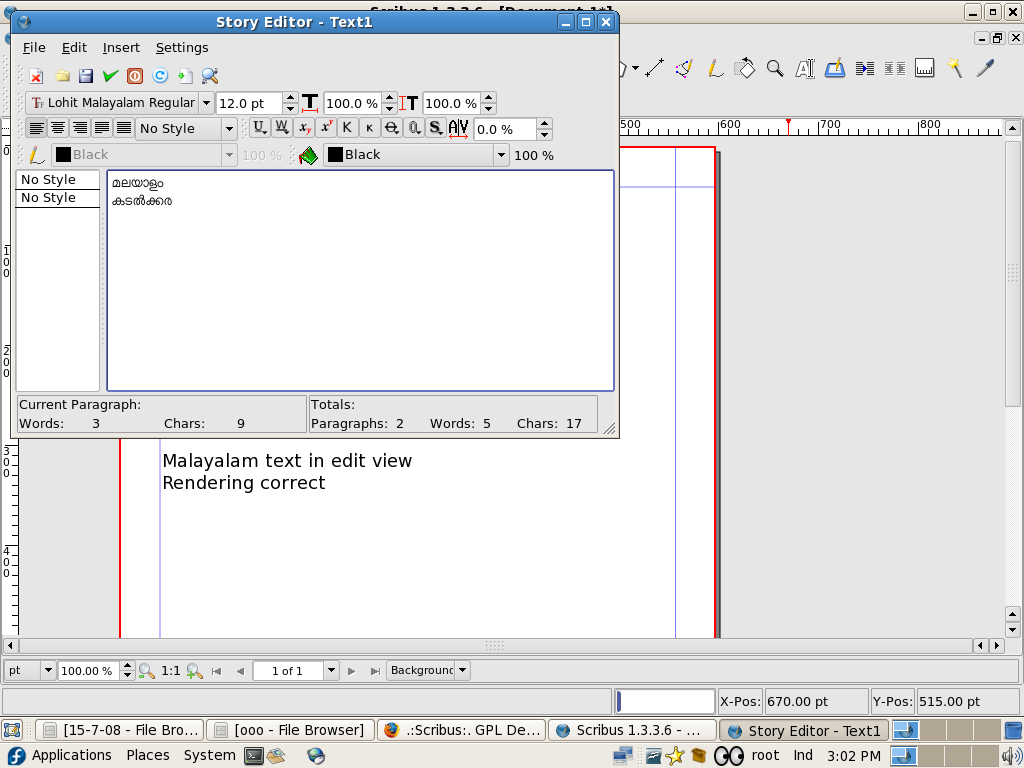Select the Zoom magnifier tool in main toolbar
1024x768 pixels.
775,68
